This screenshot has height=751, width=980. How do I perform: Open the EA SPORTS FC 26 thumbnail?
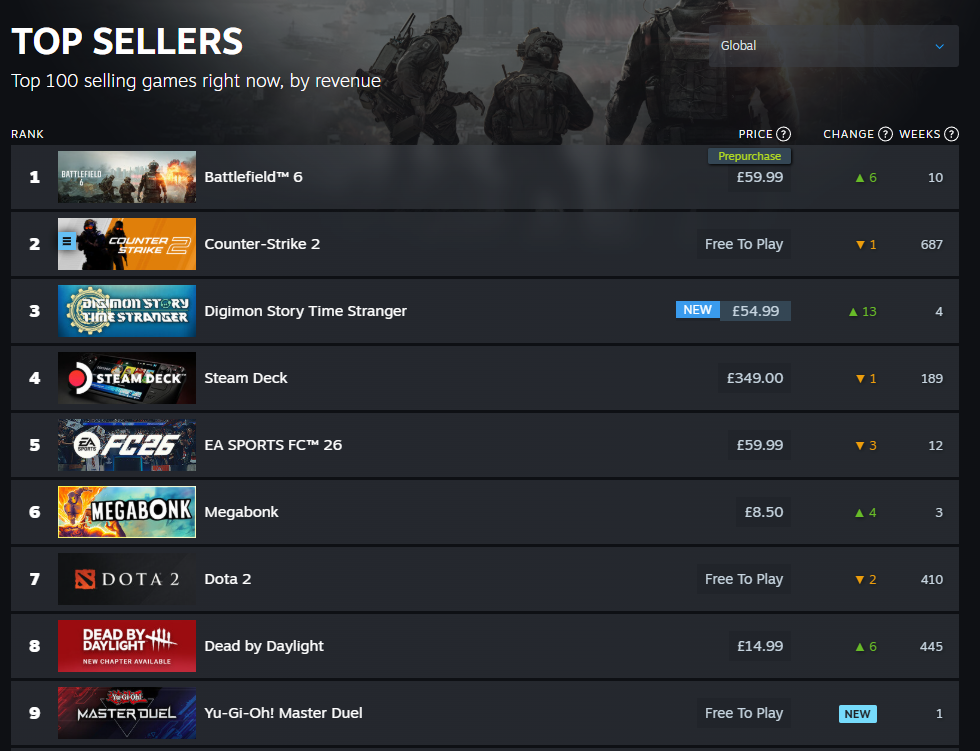point(127,445)
